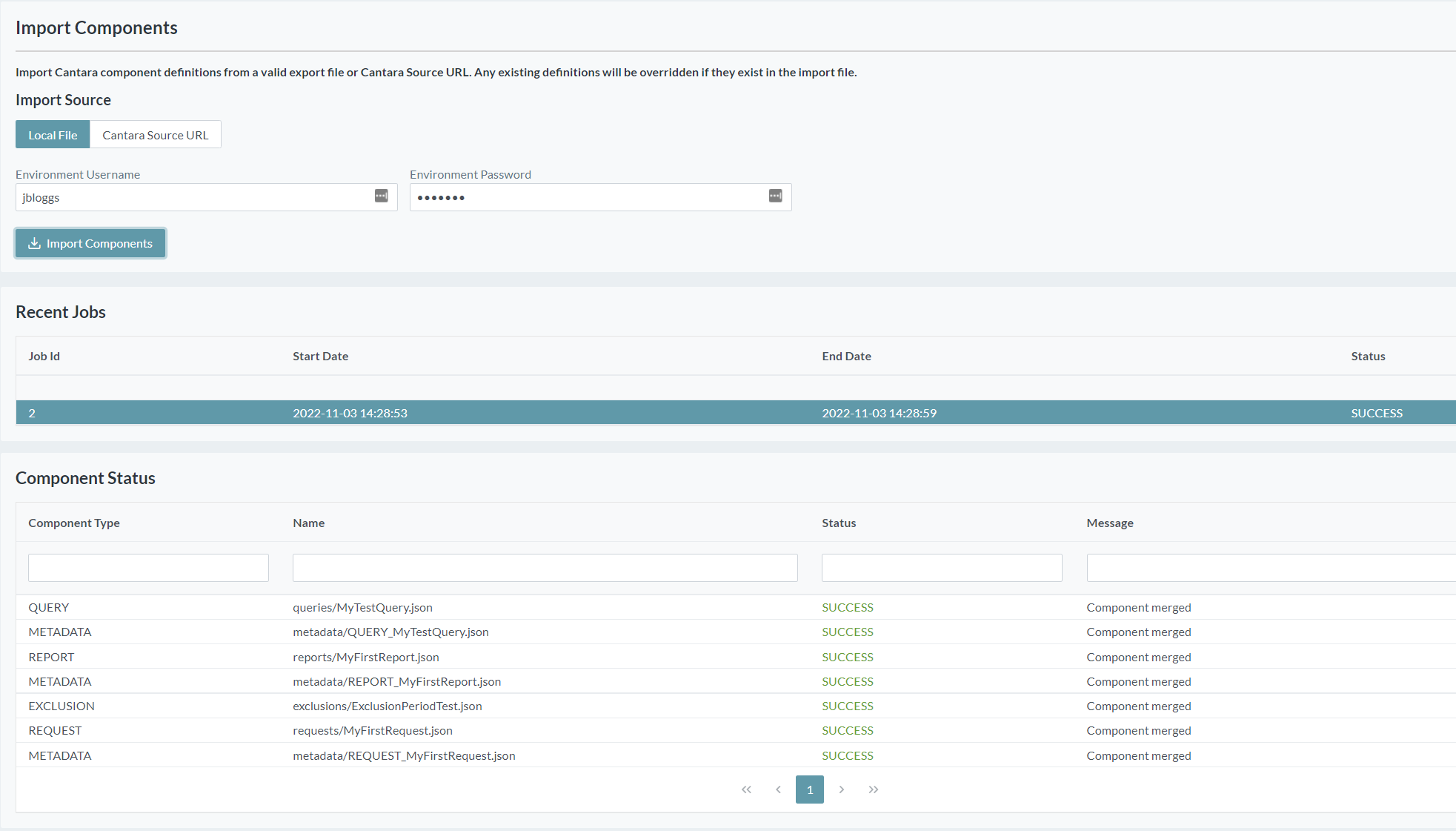Click password manager icon in Username field
The height and width of the screenshot is (831, 1456).
(x=381, y=196)
